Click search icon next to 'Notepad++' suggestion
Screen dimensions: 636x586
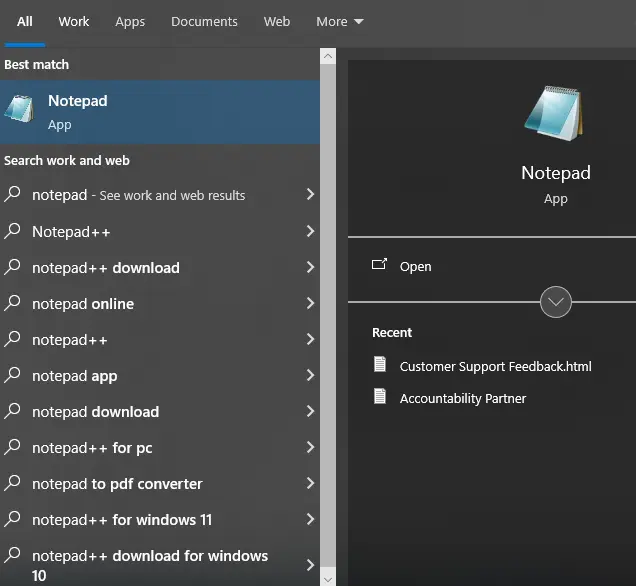(12, 231)
